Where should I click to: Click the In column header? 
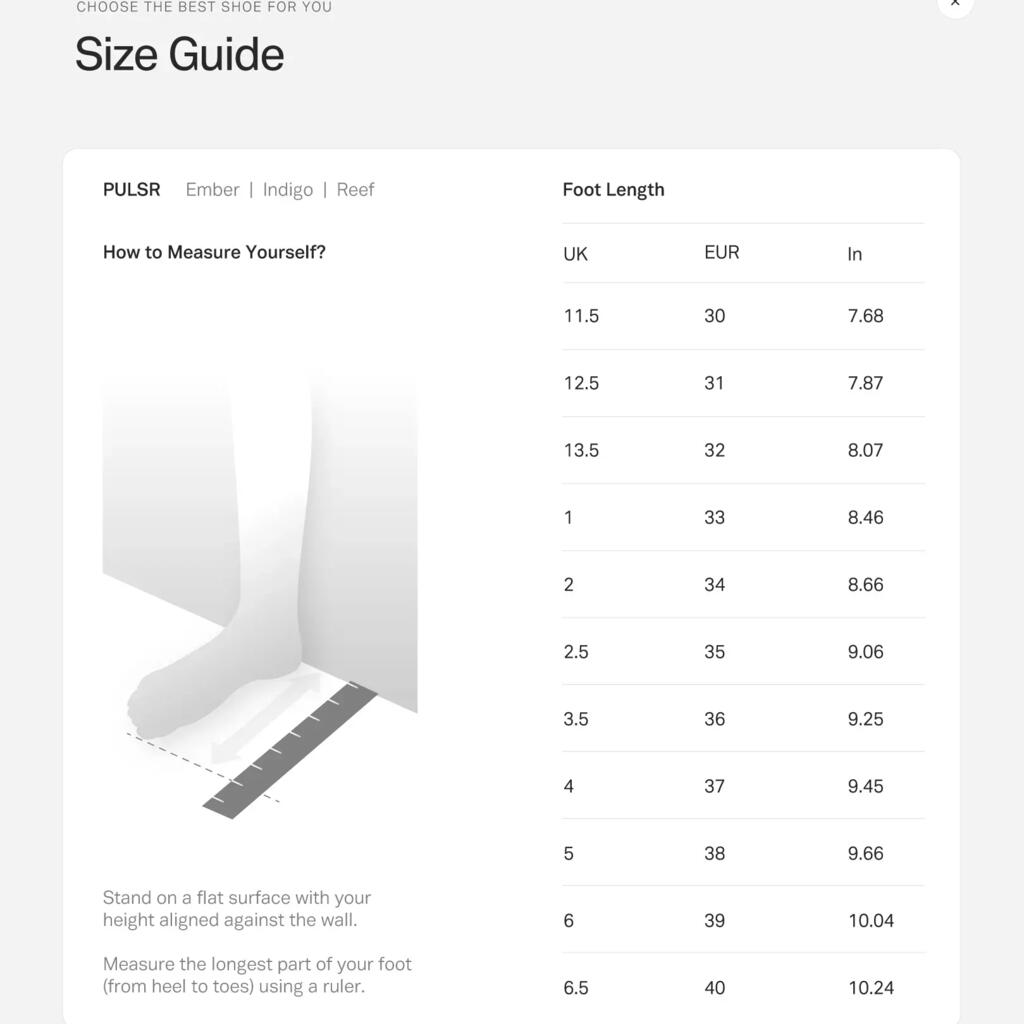(x=854, y=253)
